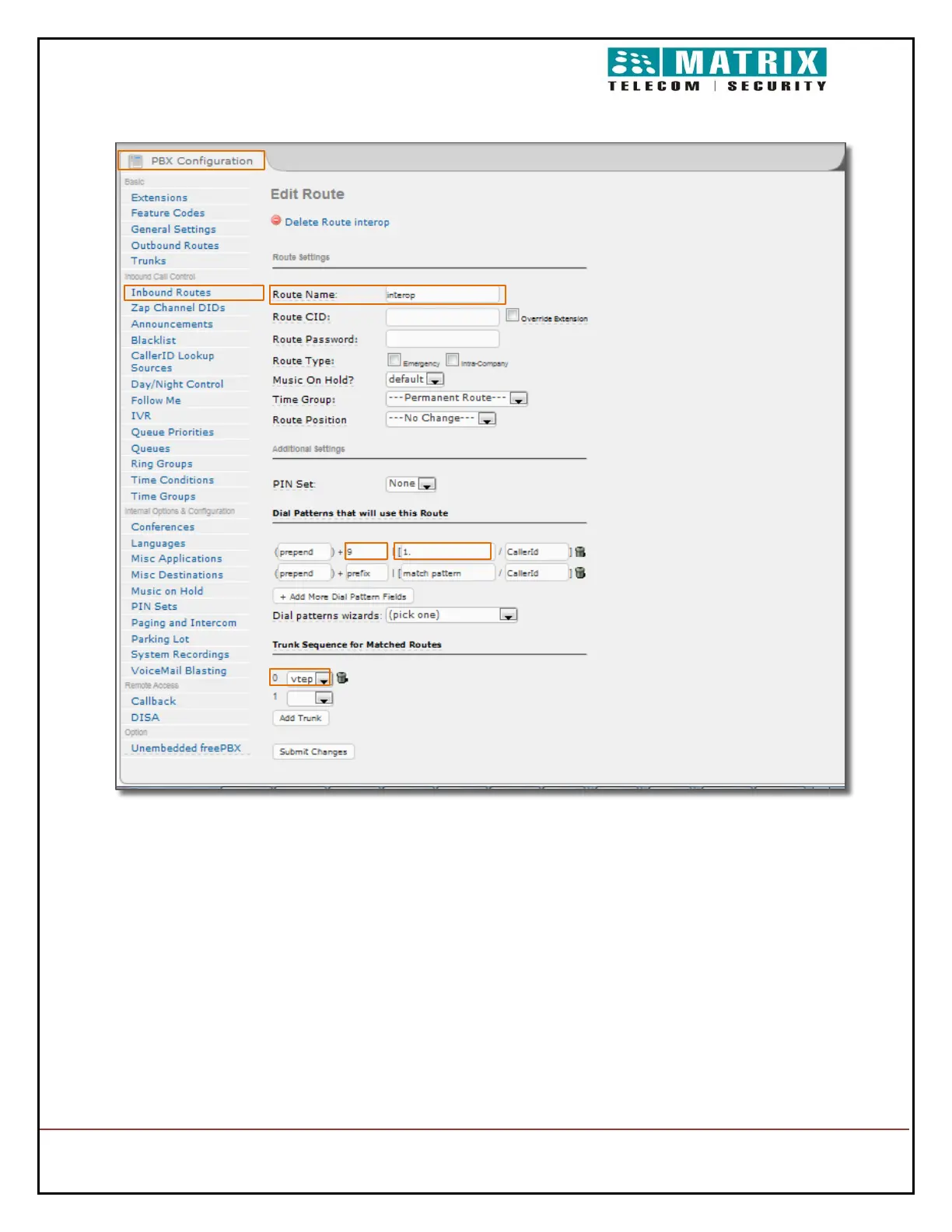This screenshot has width=952, height=1232.
Task: Click first row prepend field
Action: [x=305, y=552]
